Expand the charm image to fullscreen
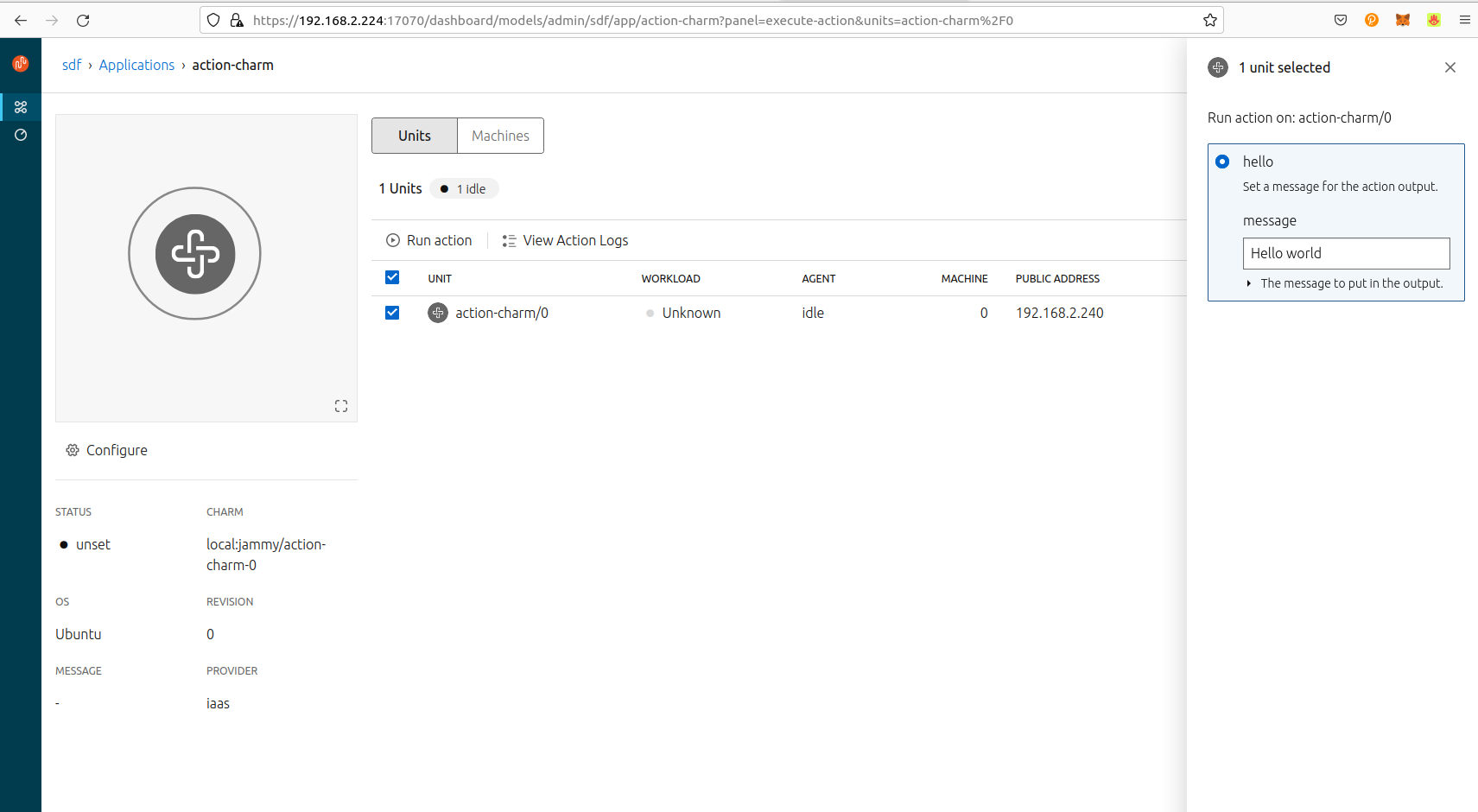The width and height of the screenshot is (1478, 812). pos(341,405)
